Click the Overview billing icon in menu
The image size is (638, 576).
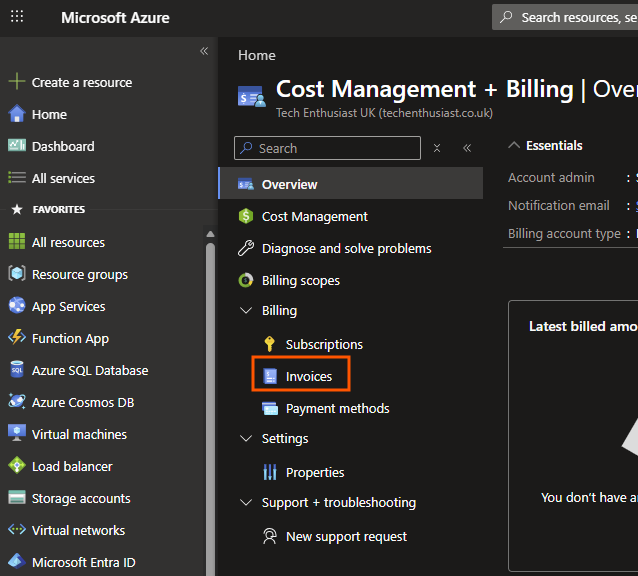coord(246,184)
